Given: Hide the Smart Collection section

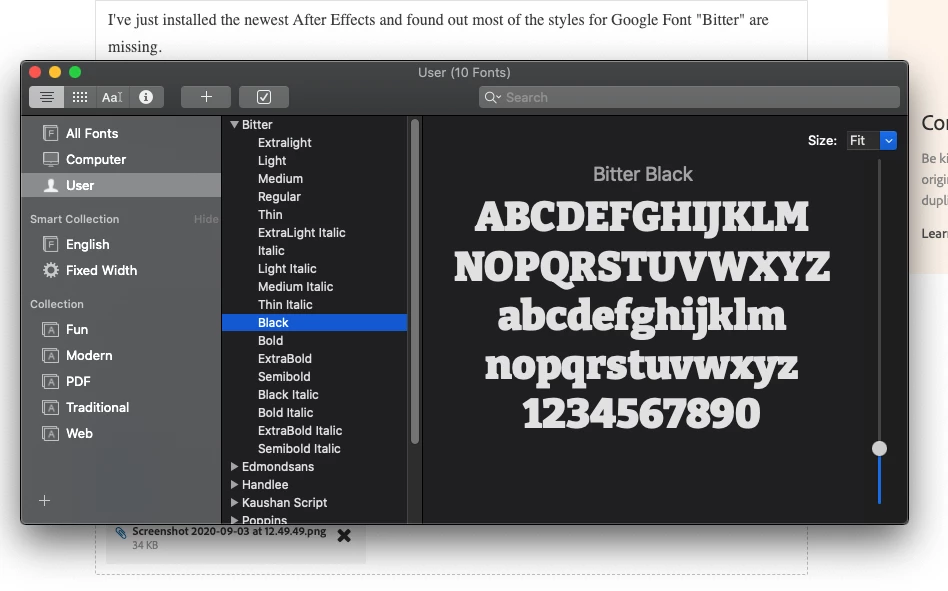Looking at the screenshot, I should 206,219.
